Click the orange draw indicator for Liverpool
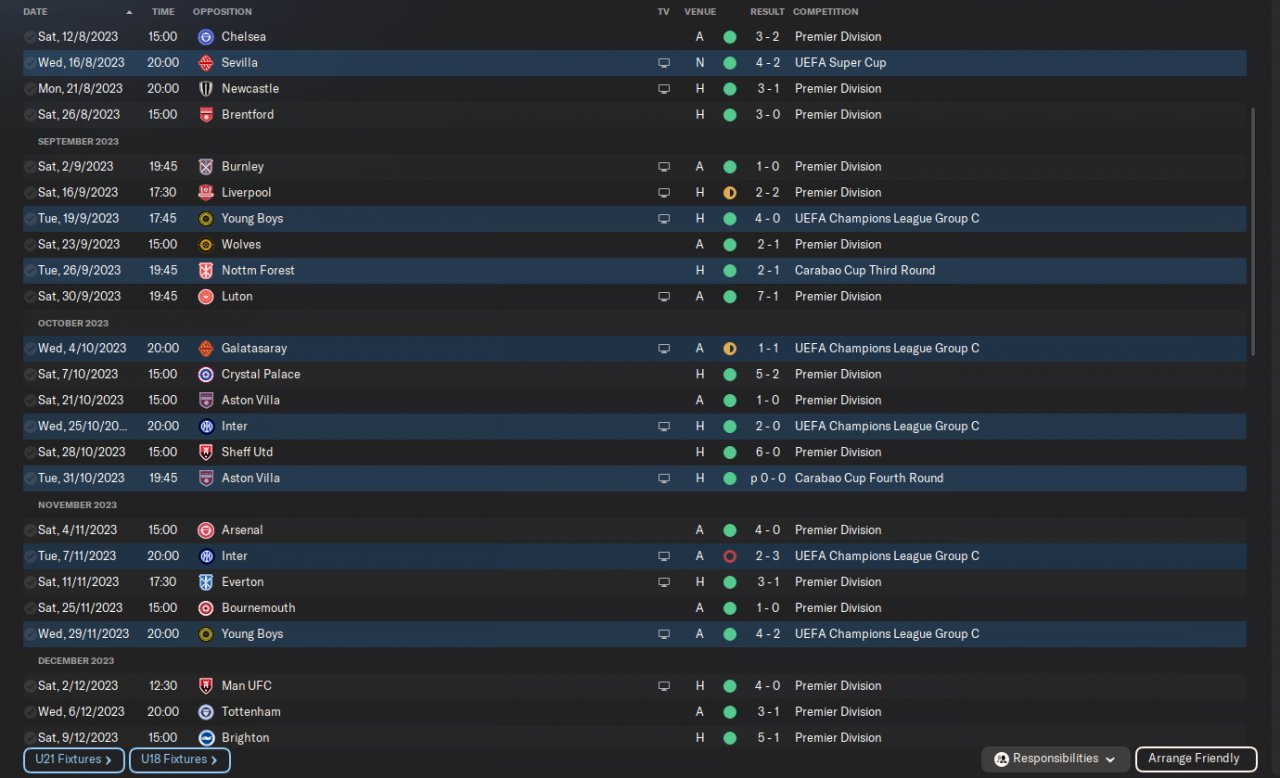1280x778 pixels. (730, 193)
